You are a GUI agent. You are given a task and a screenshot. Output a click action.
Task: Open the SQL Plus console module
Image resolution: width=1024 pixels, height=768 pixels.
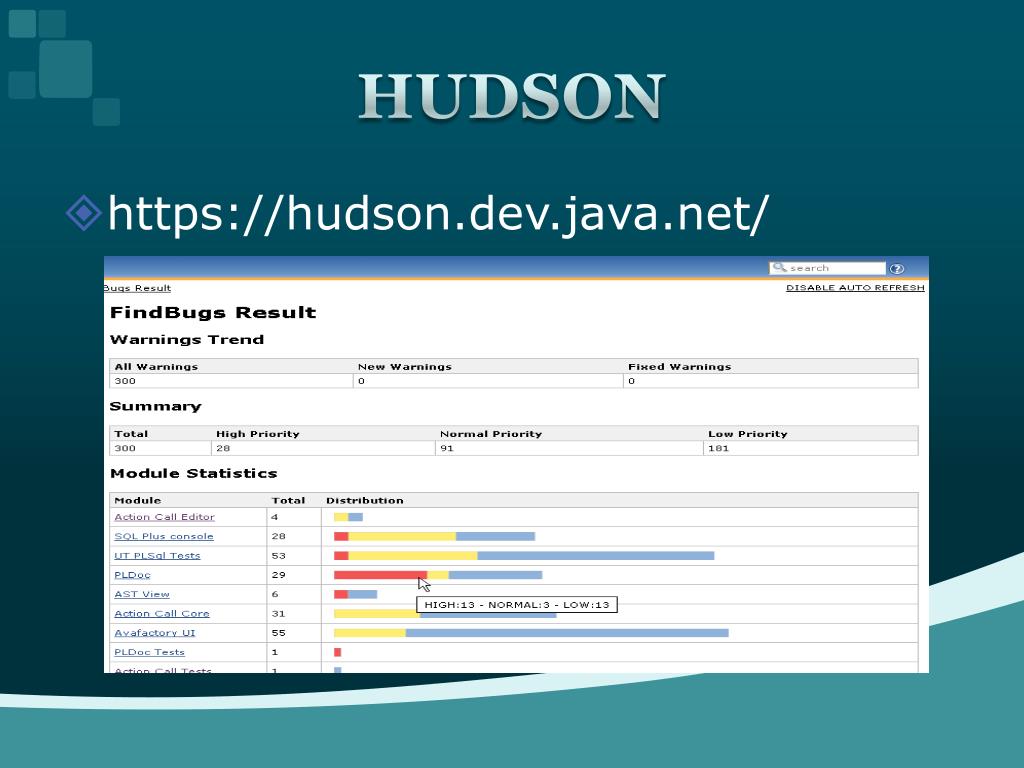click(164, 536)
